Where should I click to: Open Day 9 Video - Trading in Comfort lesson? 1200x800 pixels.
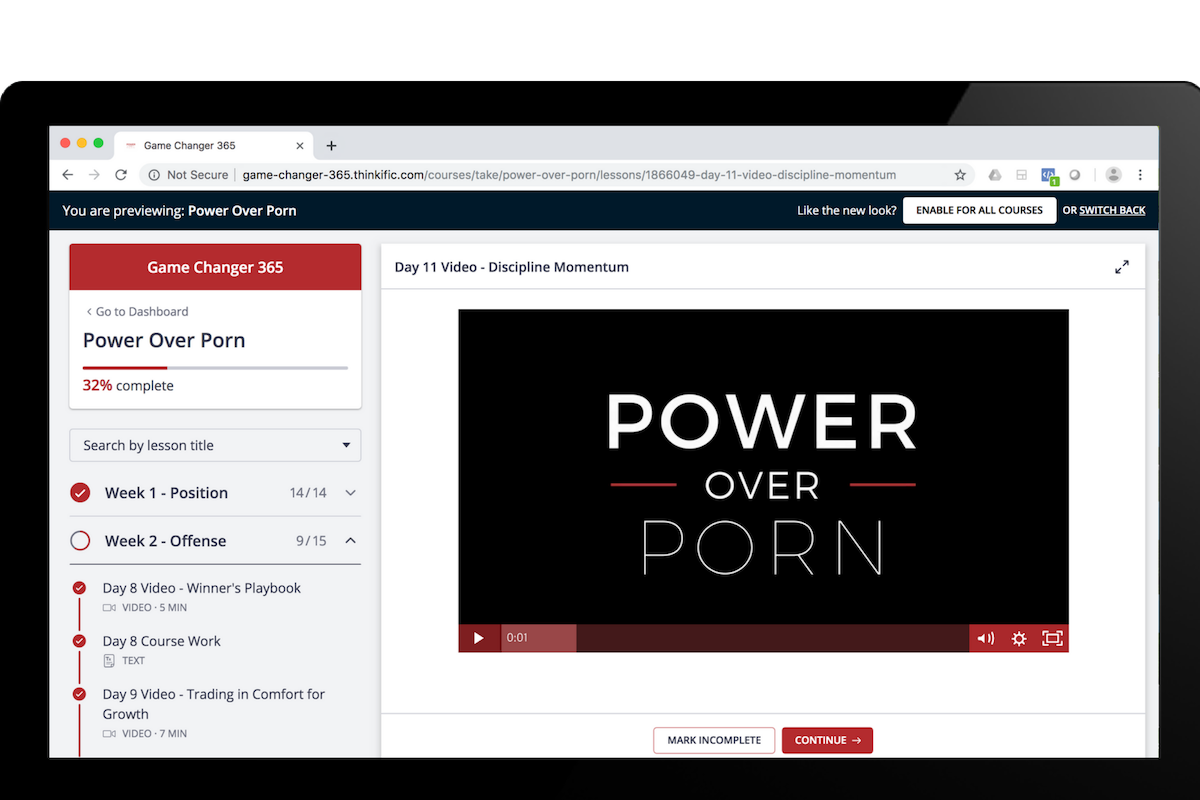[213, 704]
